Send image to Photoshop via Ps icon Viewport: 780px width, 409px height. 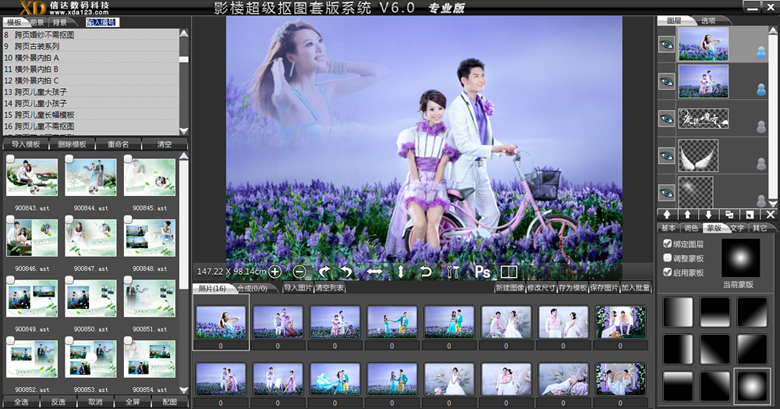pos(482,272)
